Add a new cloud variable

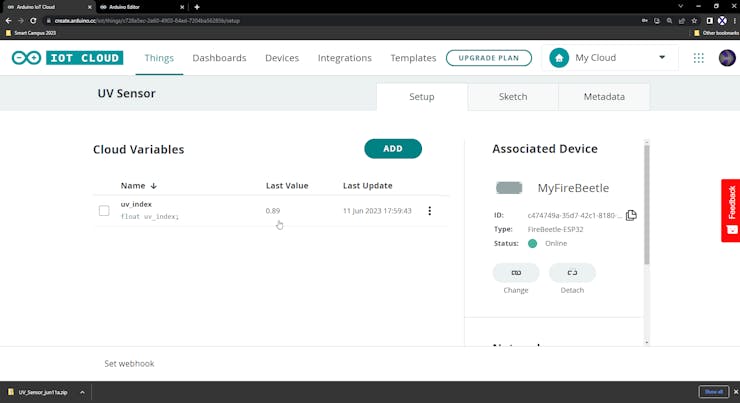coord(393,149)
